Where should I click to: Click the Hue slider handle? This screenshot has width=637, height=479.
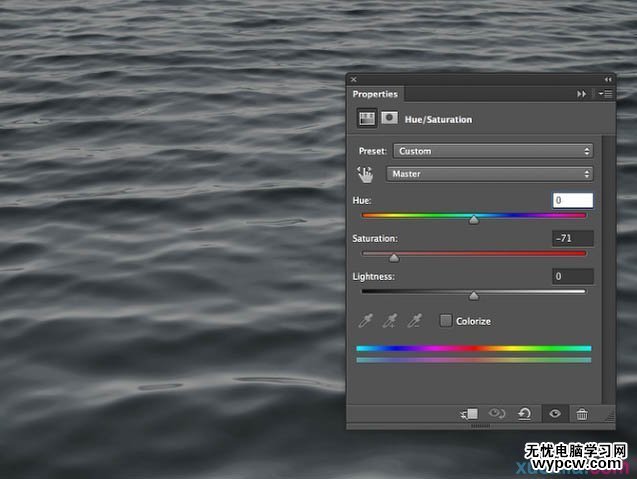pos(474,220)
